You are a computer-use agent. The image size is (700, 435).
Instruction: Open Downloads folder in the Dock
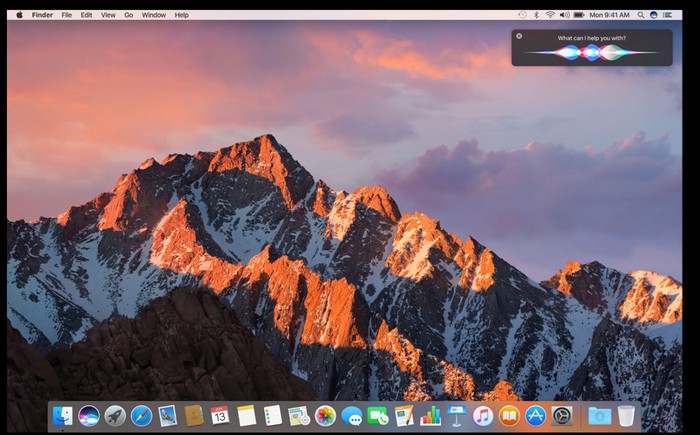pos(600,416)
